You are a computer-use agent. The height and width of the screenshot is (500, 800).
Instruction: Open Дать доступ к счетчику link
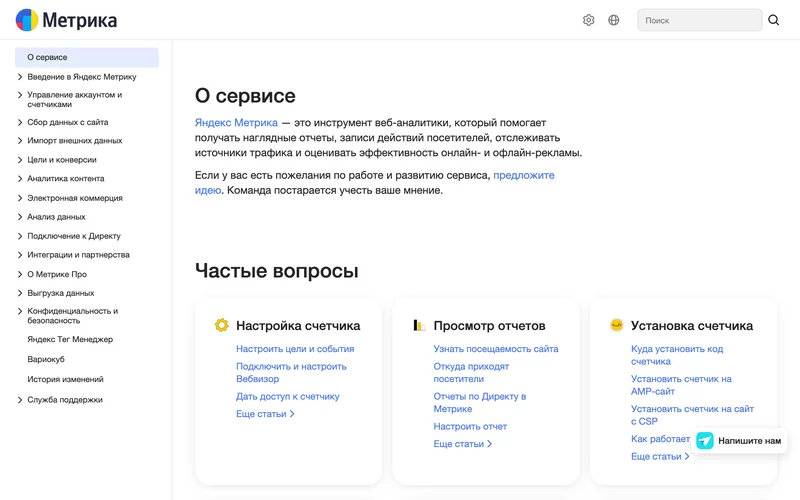click(x=288, y=396)
